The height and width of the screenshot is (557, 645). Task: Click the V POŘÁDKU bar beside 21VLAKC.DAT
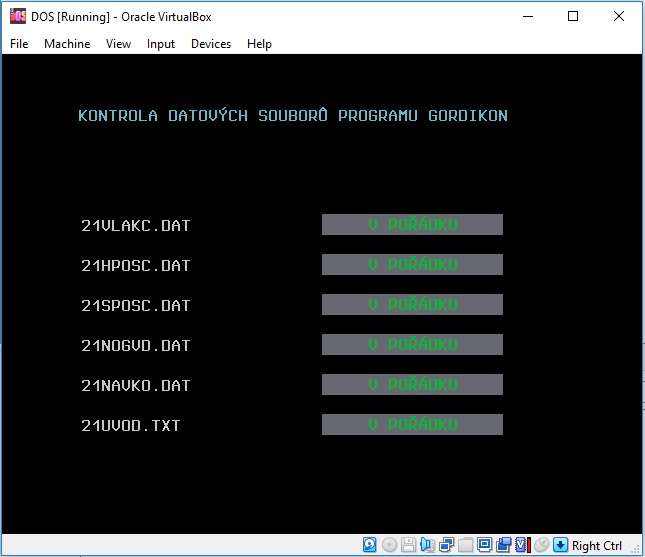(x=412, y=225)
